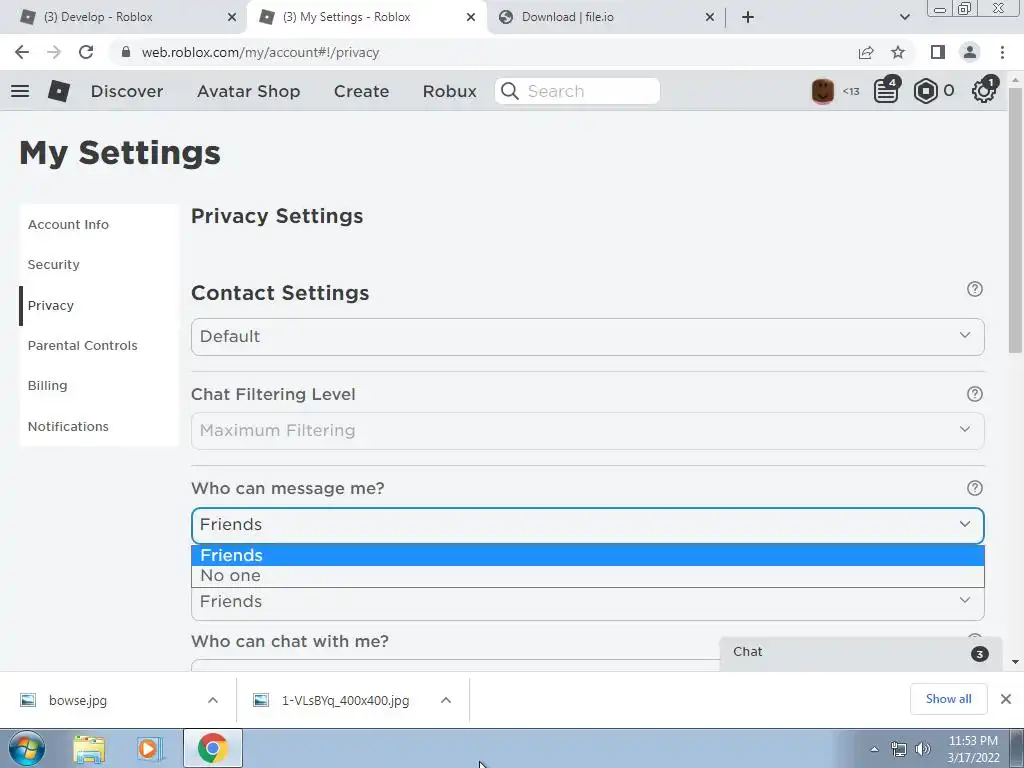Open a new browser tab
Viewport: 1024px width, 768px height.
(x=748, y=17)
